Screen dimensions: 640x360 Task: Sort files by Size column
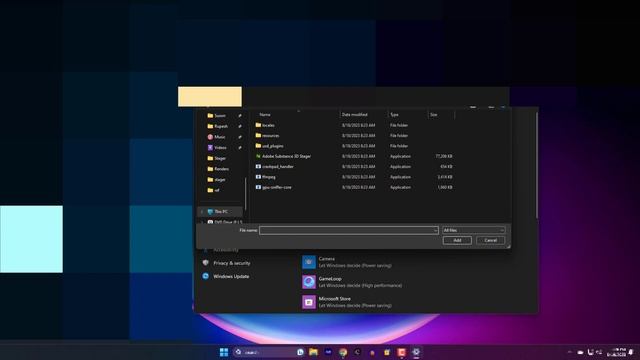coord(433,115)
